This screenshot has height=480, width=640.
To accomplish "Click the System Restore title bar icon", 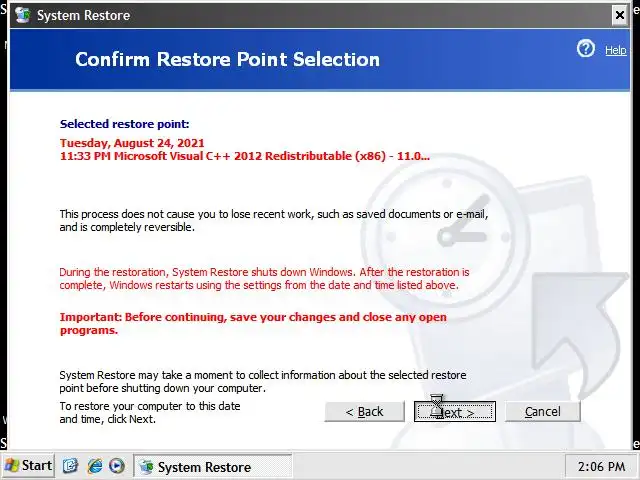I will 22,15.
